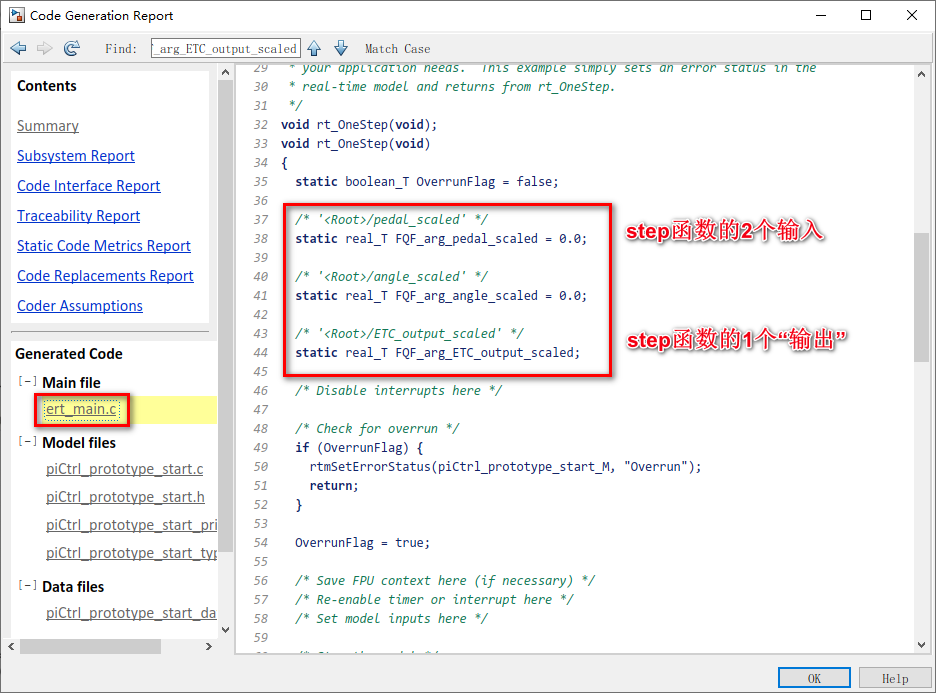
Task: Click the Code Generation Report window icon
Action: coord(17,15)
